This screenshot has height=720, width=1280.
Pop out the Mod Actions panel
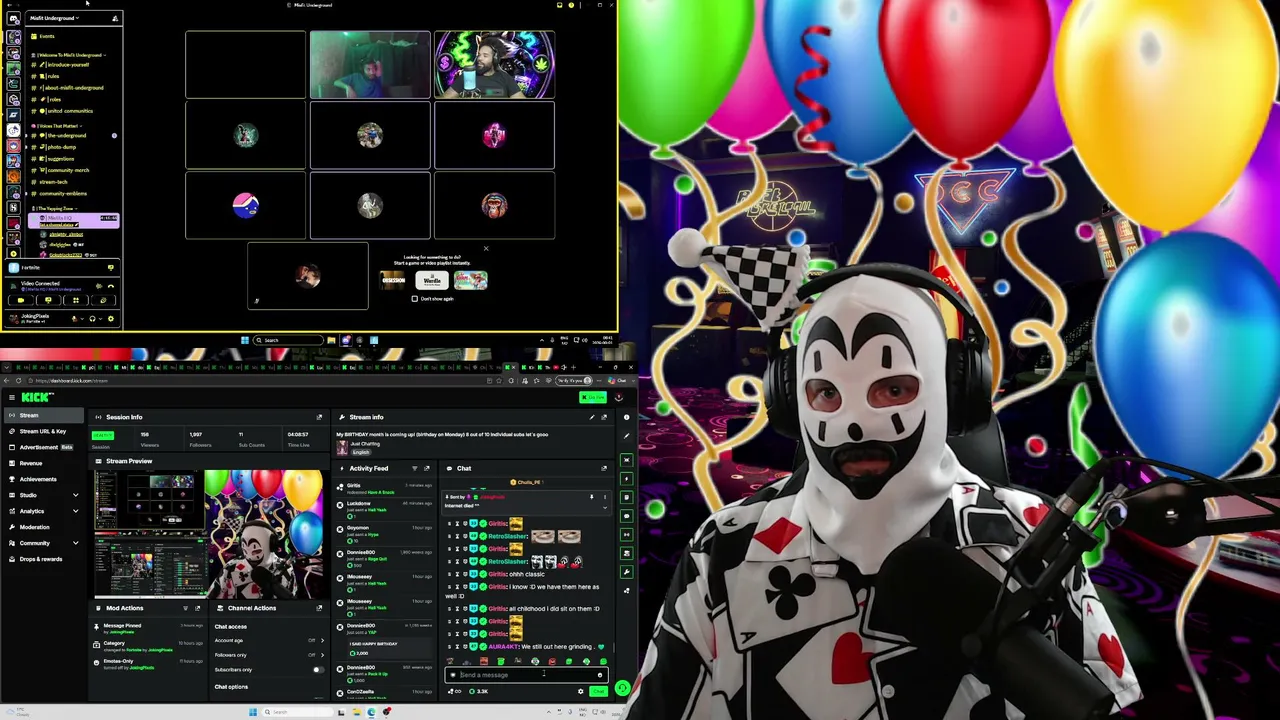pyautogui.click(x=197, y=608)
